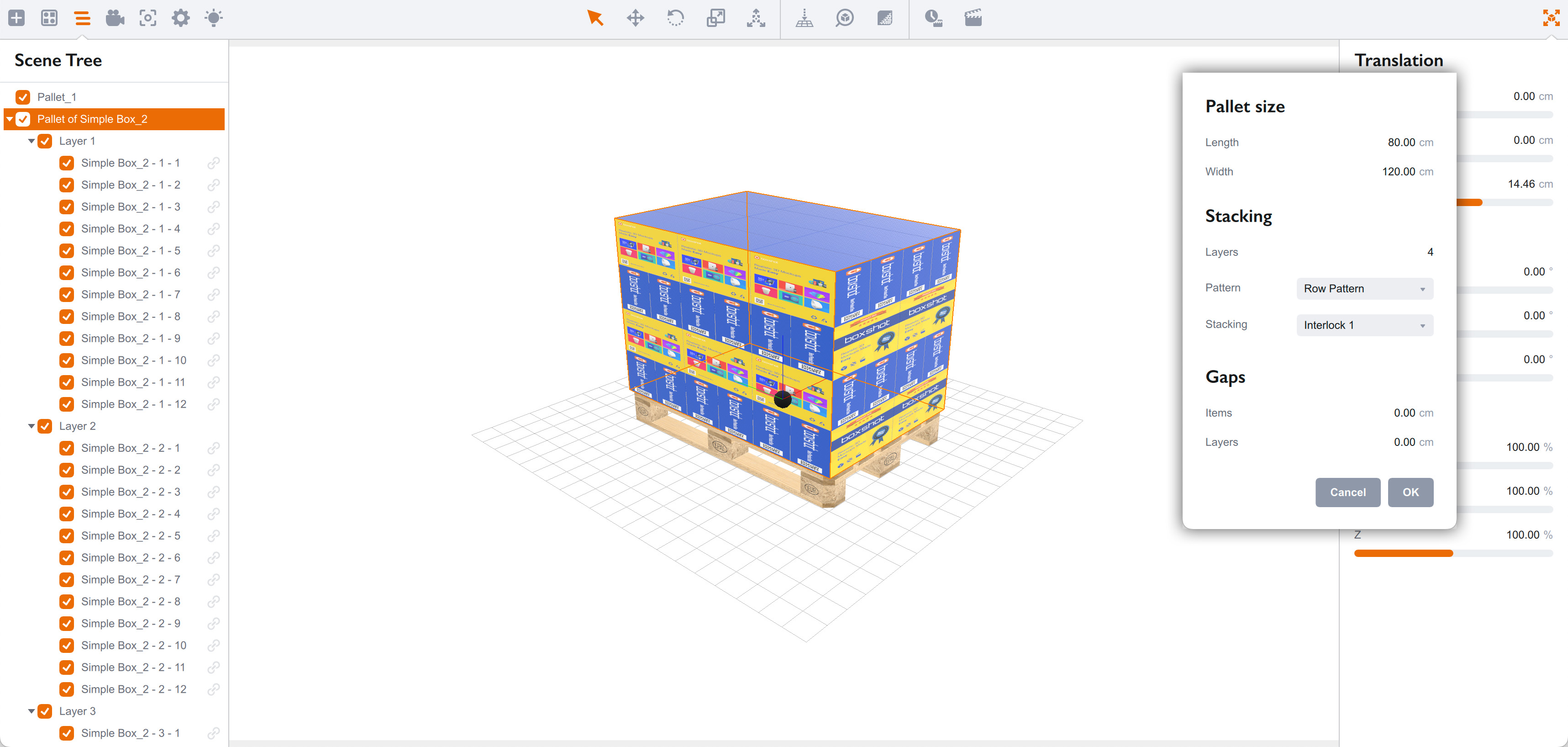Activate the Rotate tool
Viewport: 1568px width, 747px height.
click(676, 18)
